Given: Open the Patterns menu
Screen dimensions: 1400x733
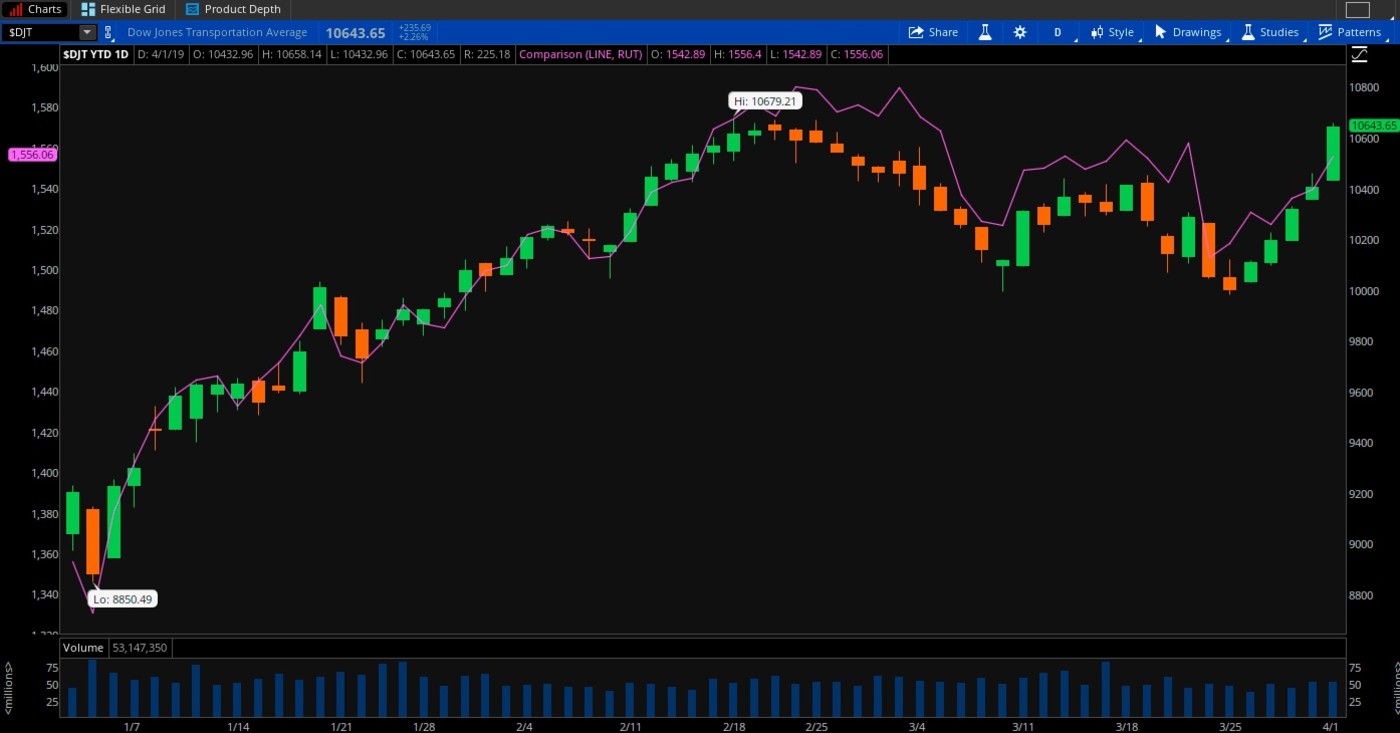Looking at the screenshot, I should [x=1349, y=32].
